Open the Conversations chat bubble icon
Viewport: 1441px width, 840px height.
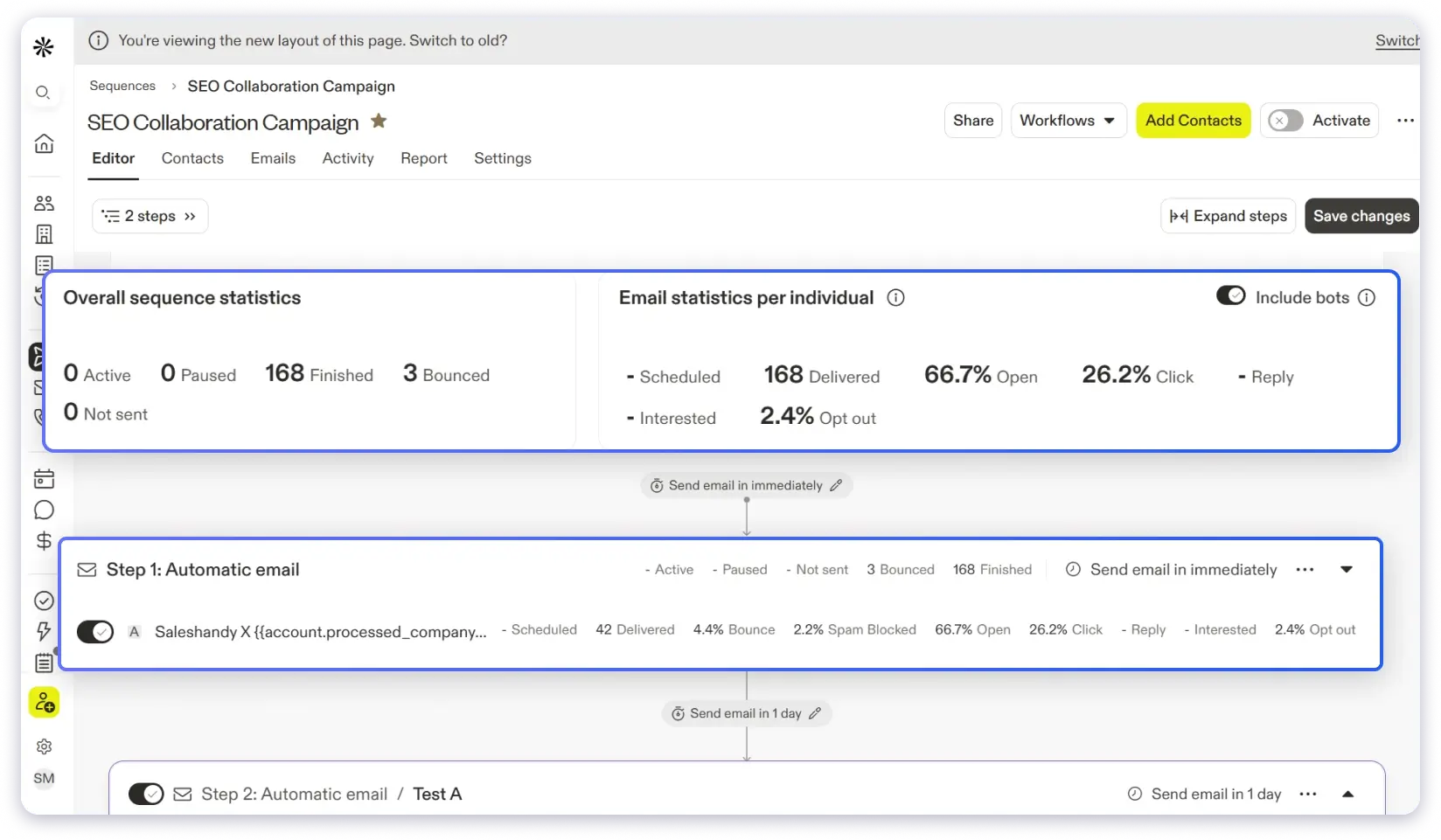point(44,510)
